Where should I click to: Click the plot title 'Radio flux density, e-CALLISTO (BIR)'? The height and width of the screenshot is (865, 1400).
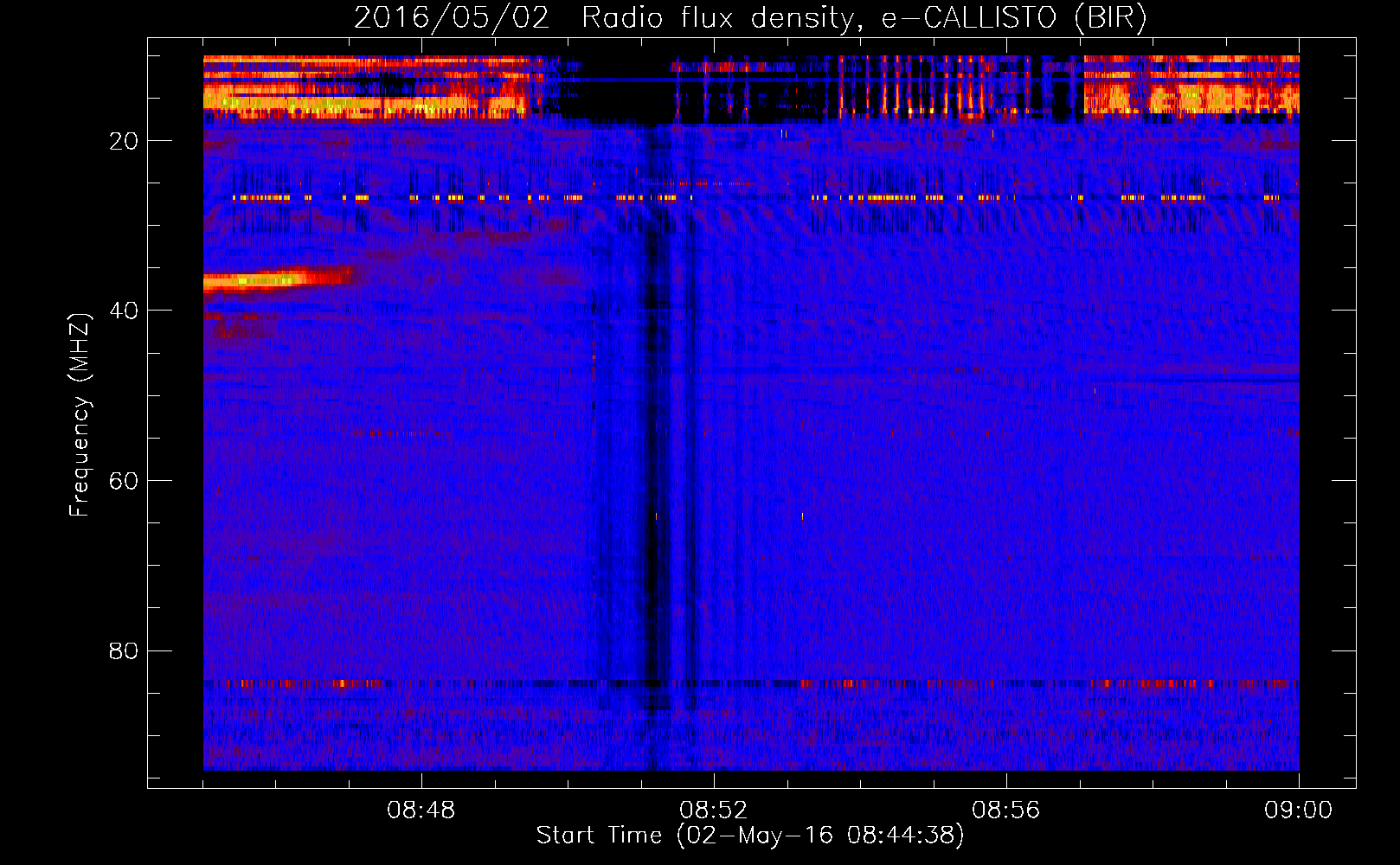[864, 17]
